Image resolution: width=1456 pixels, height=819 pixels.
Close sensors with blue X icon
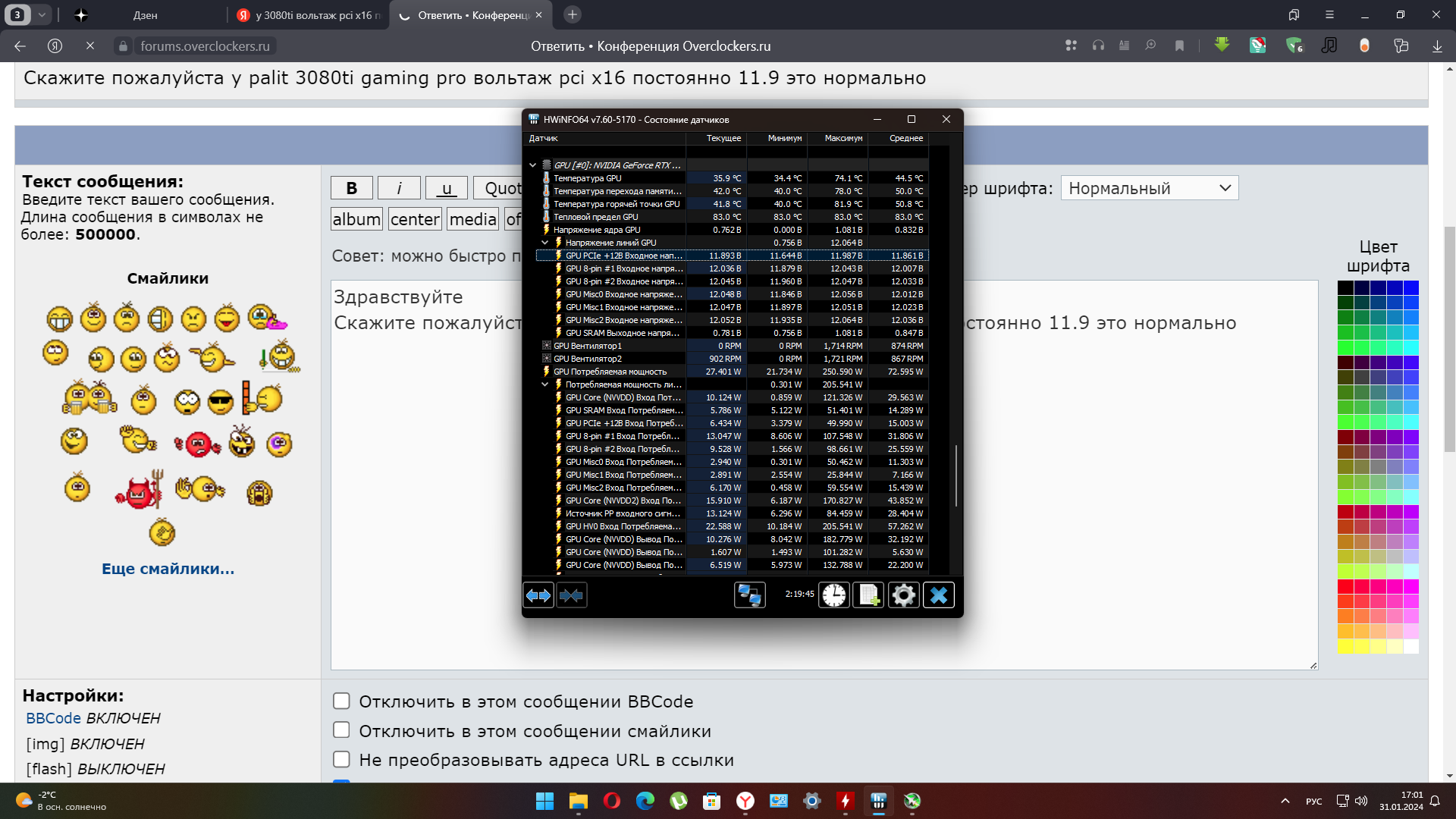tap(938, 595)
